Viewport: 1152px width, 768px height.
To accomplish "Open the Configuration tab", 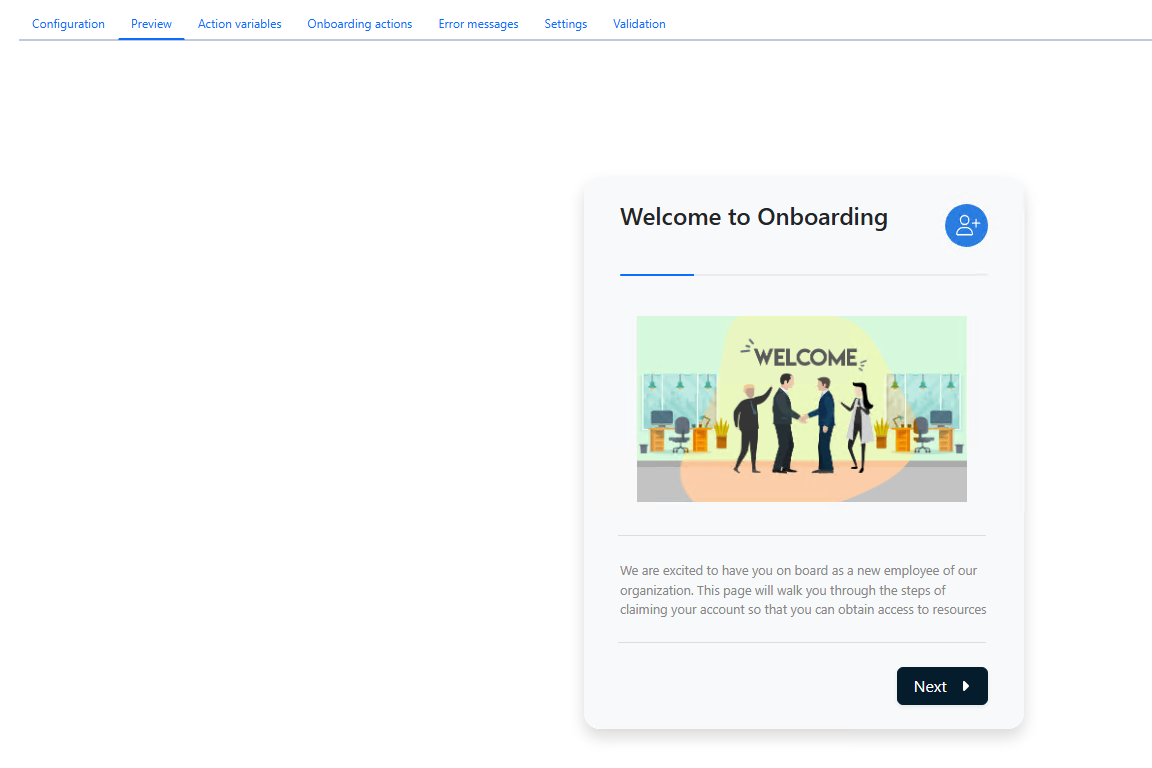I will [x=68, y=24].
